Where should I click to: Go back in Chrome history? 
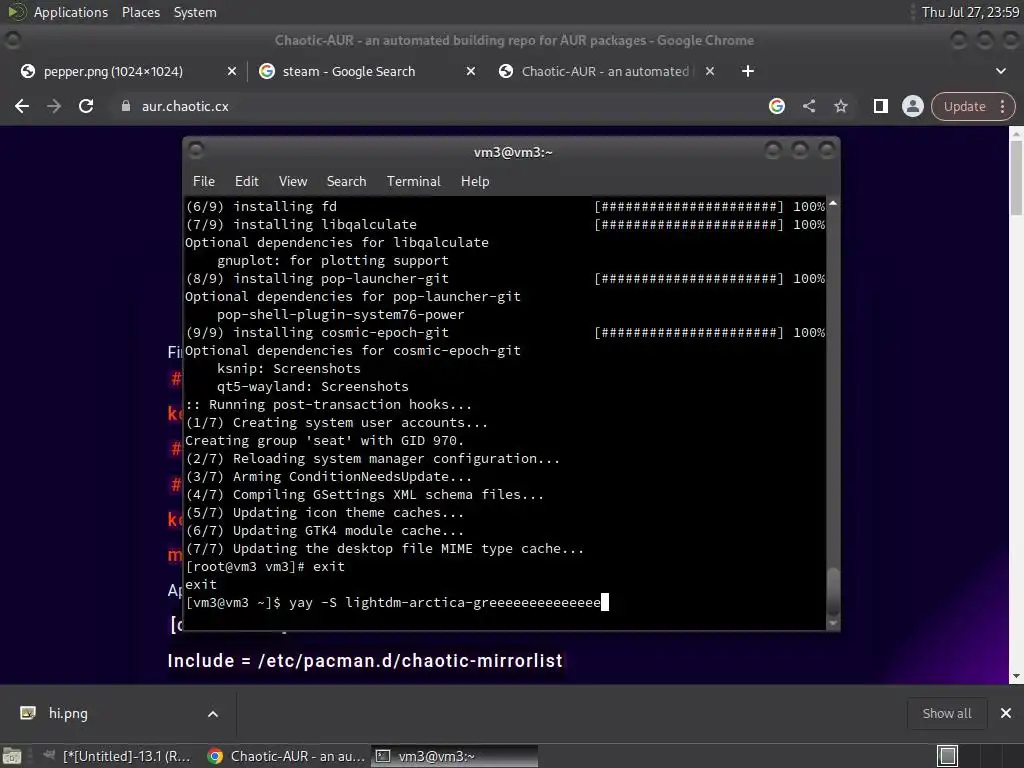pyautogui.click(x=22, y=106)
